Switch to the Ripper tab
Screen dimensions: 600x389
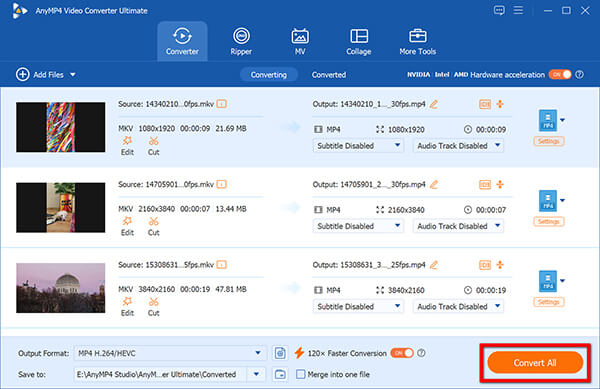pyautogui.click(x=241, y=41)
